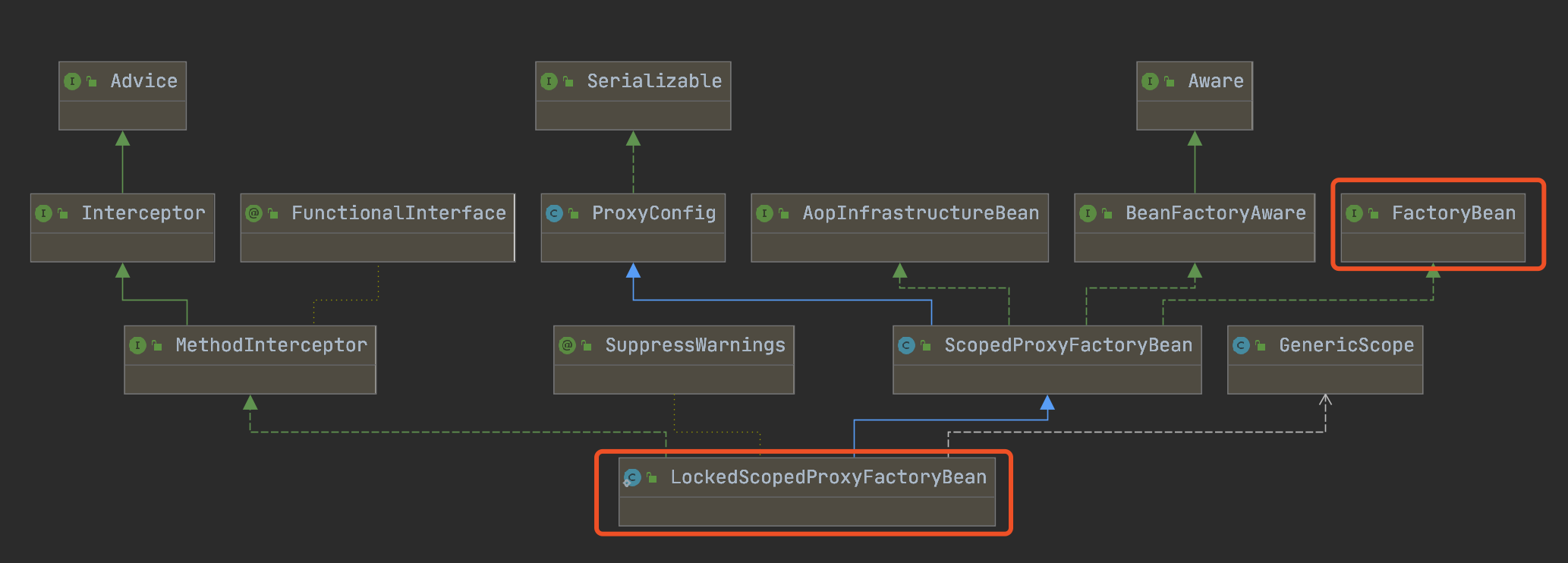
Task: Click the interface icon on MethodInterceptor node
Action: 137,345
